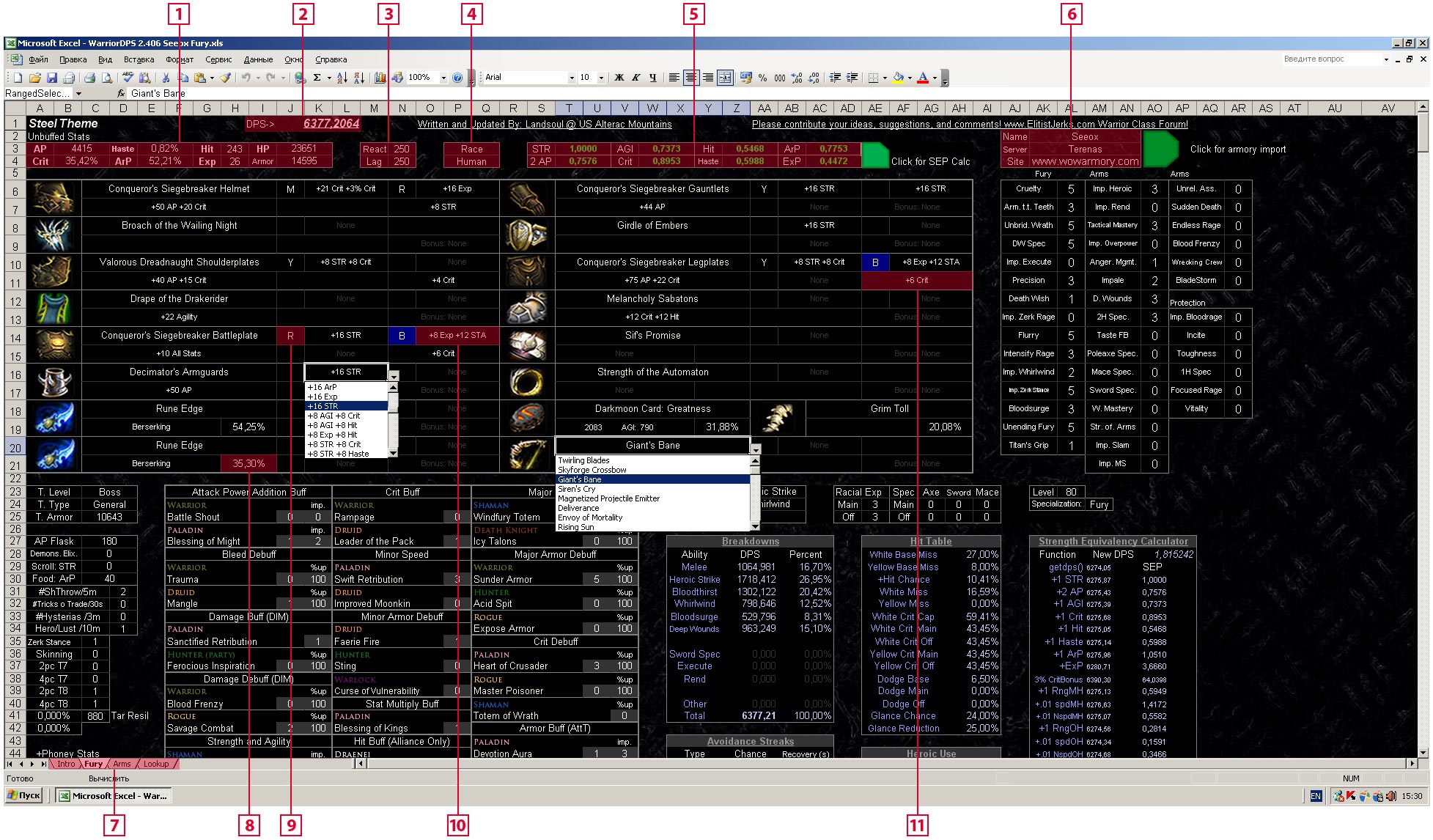Open the Giant's Bane weapon dropdown arrow

tap(756, 449)
